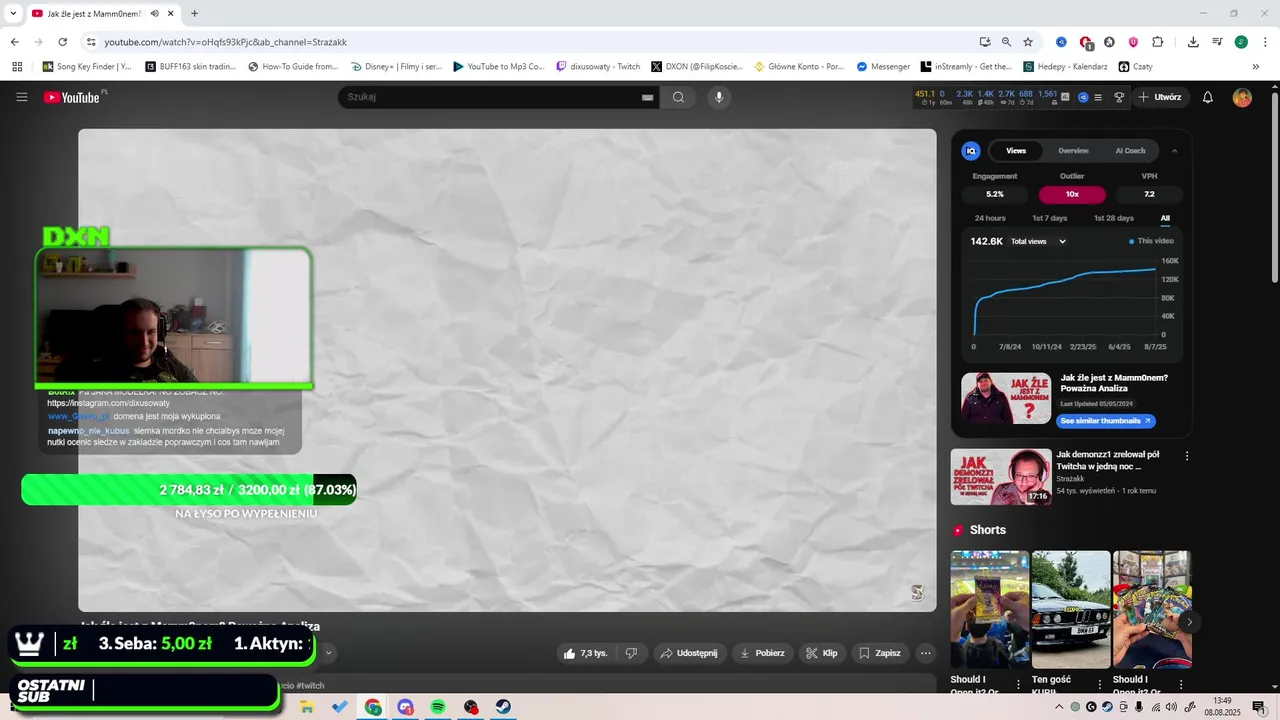The height and width of the screenshot is (720, 1280).
Task: Click the Udostępnij share button
Action: pyautogui.click(x=688, y=653)
